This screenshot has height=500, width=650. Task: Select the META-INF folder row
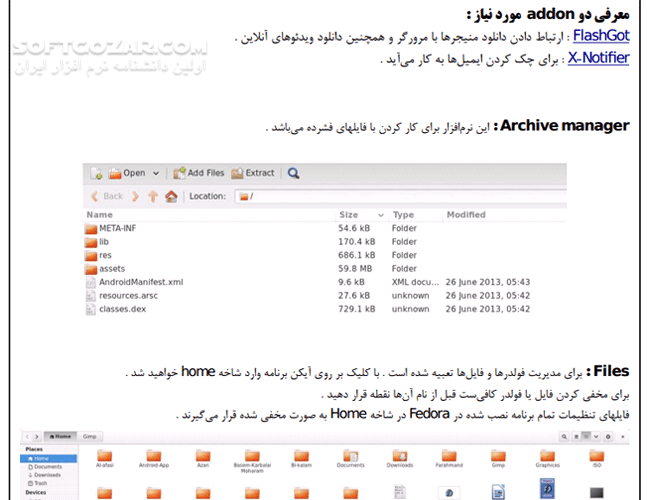click(x=325, y=228)
